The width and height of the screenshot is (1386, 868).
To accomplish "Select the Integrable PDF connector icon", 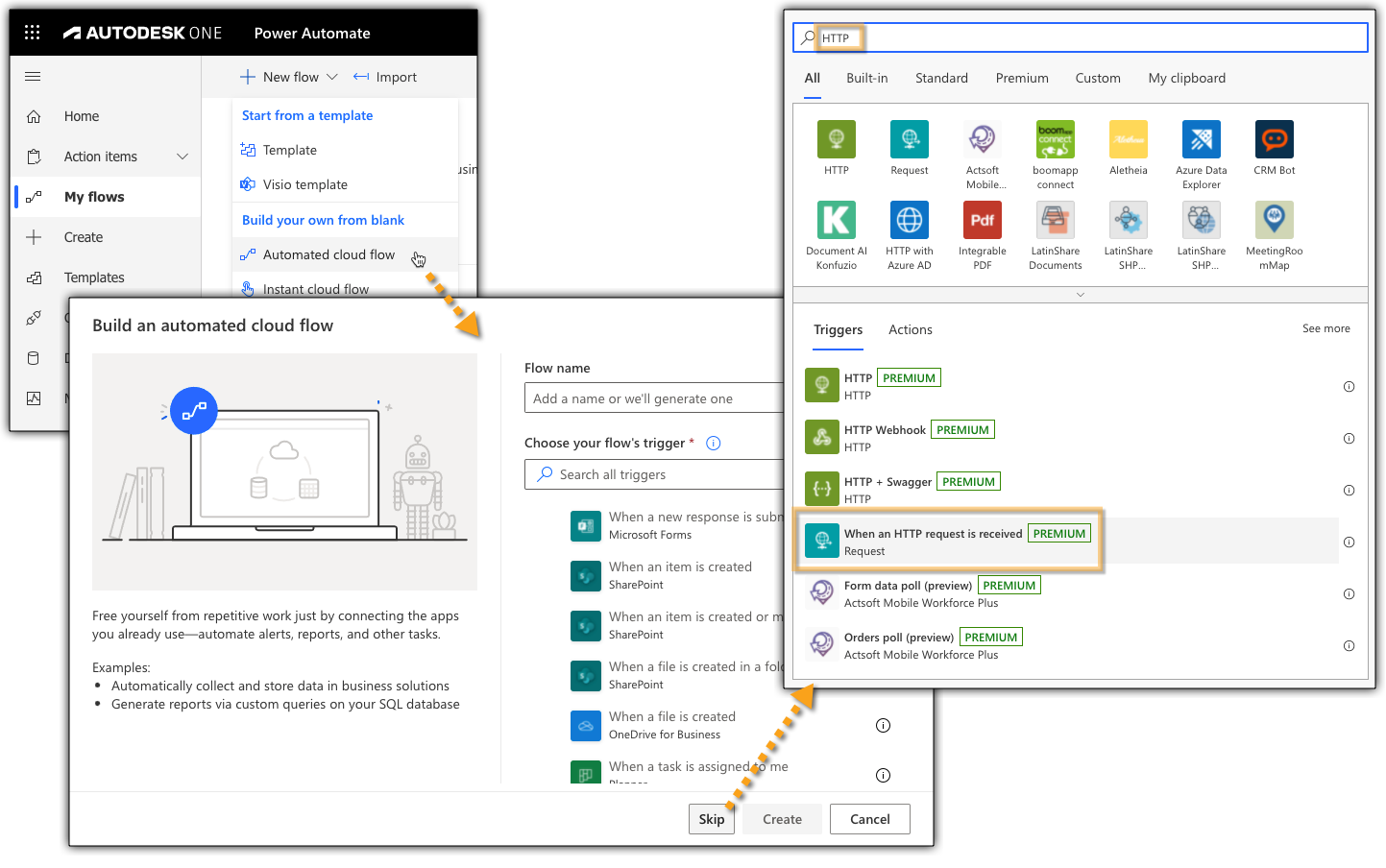I will pos(983,220).
